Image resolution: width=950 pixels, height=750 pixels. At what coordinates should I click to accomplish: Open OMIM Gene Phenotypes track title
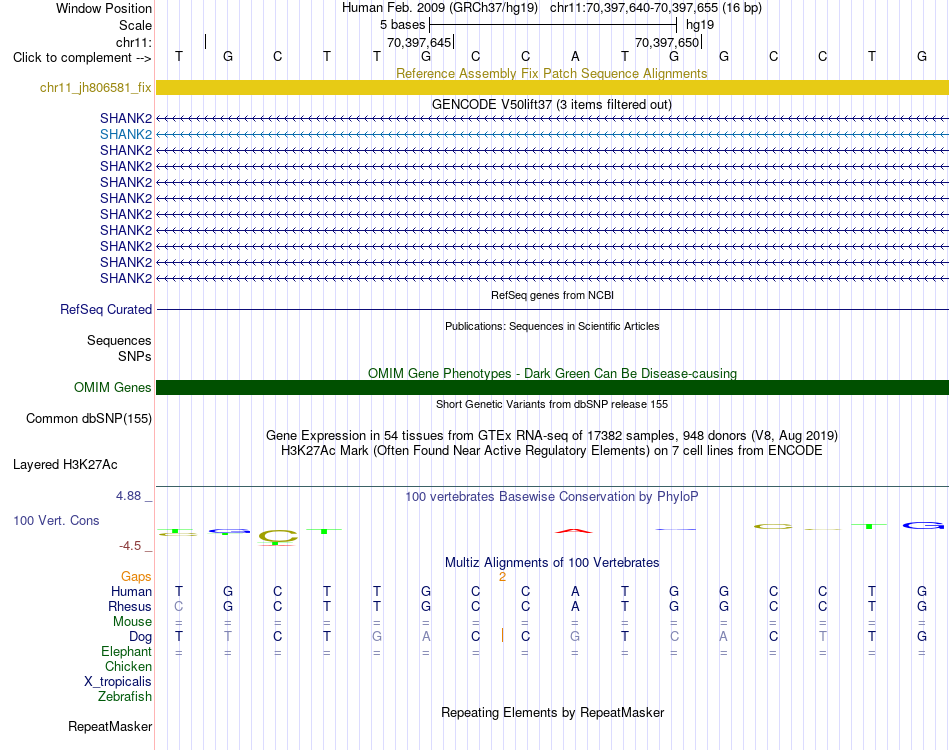pyautogui.click(x=552, y=373)
